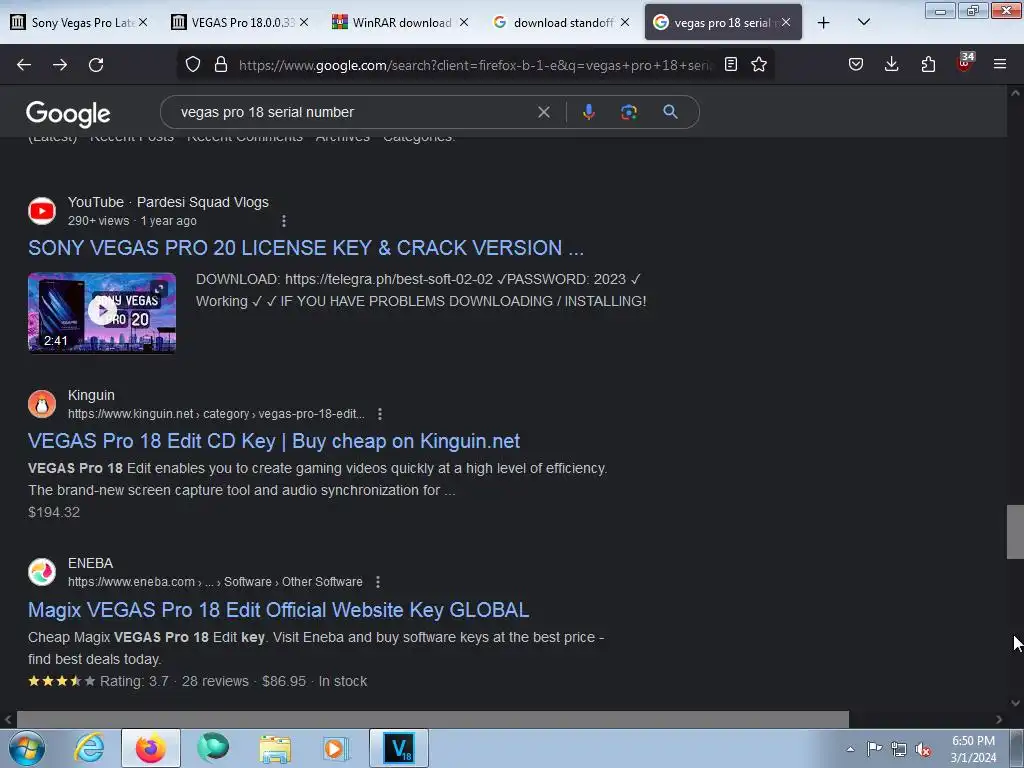Open a new browser tab
This screenshot has width=1024, height=768.
point(824,22)
